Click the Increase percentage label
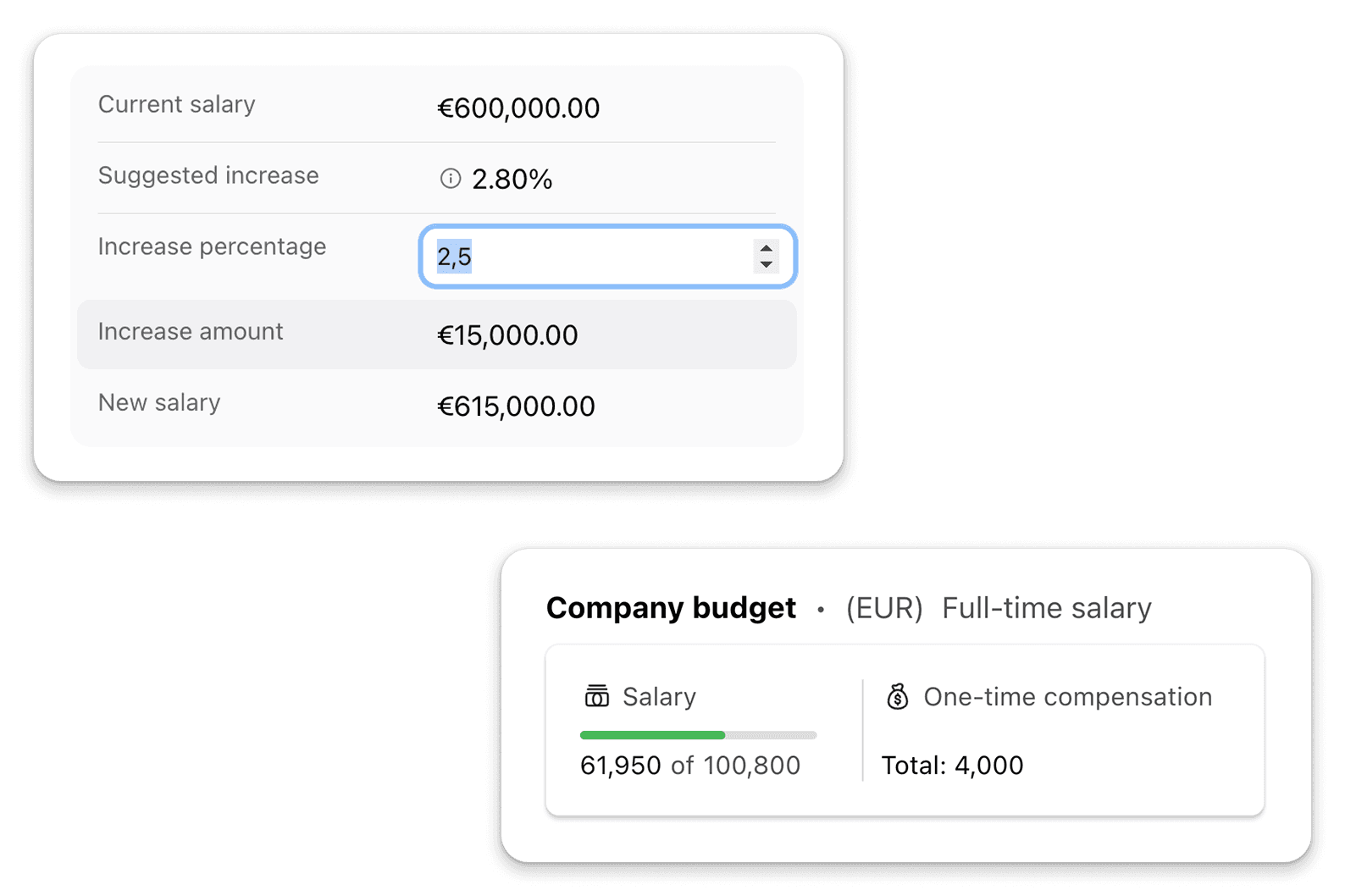 (x=212, y=246)
